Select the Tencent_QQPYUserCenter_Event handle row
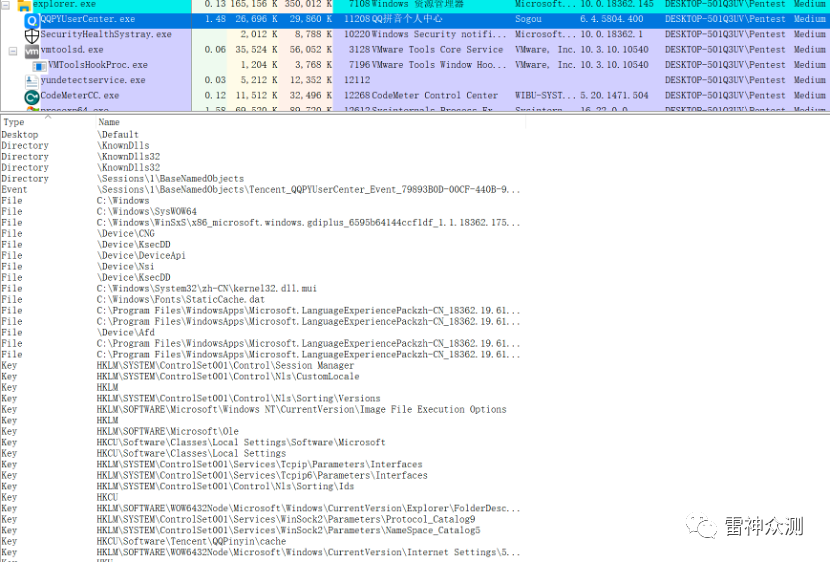Viewport: 830px width, 562px height. pyautogui.click(x=309, y=189)
